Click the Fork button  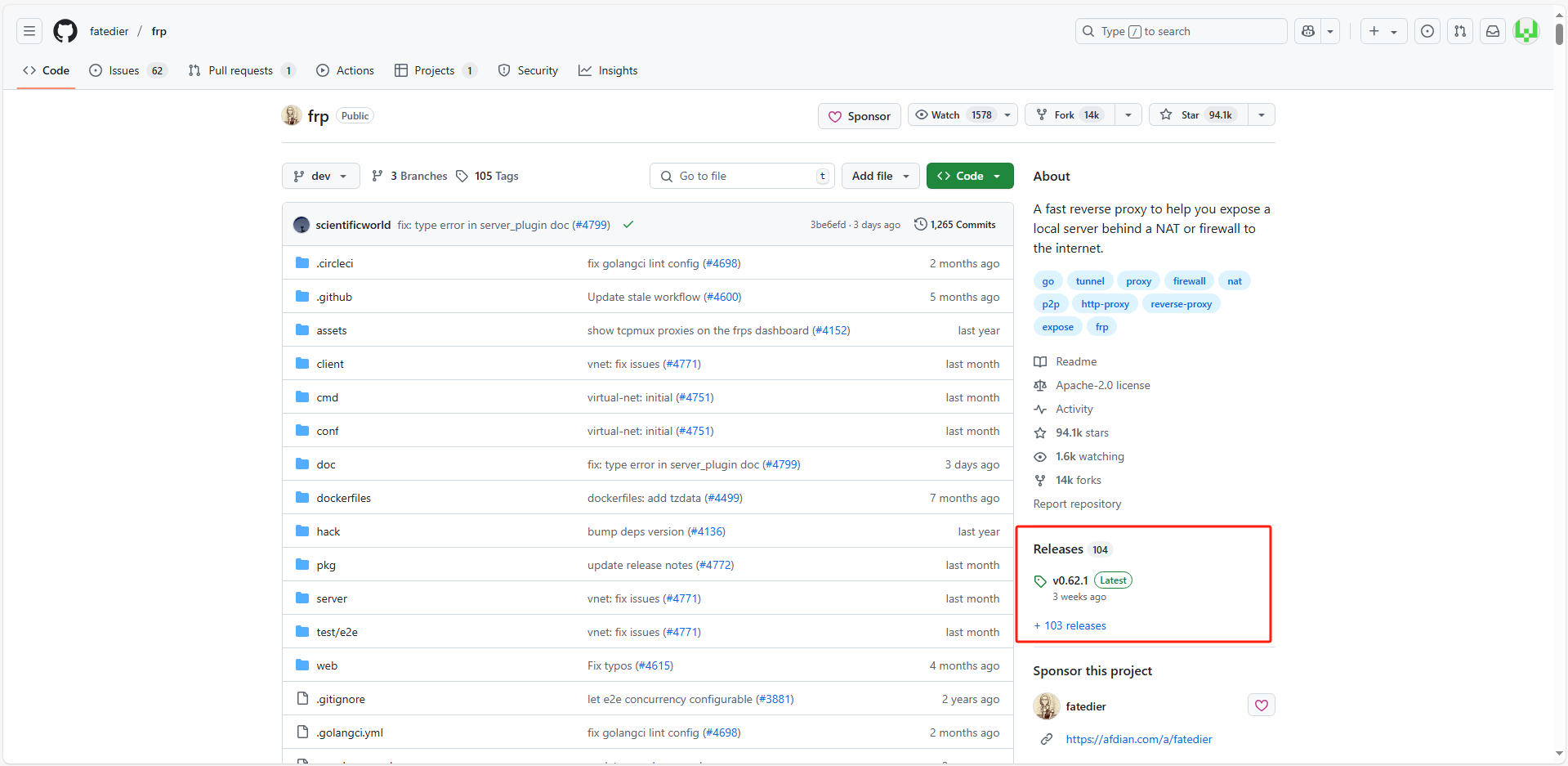[x=1071, y=115]
